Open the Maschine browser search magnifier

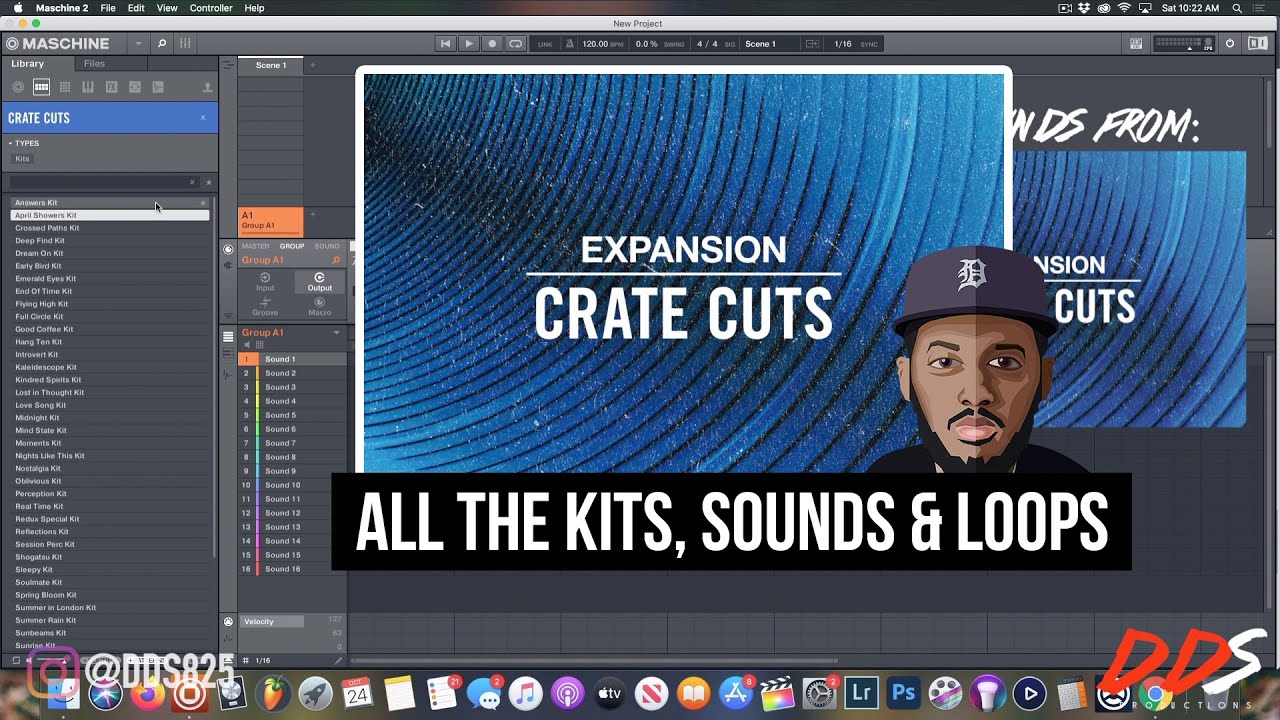click(162, 44)
